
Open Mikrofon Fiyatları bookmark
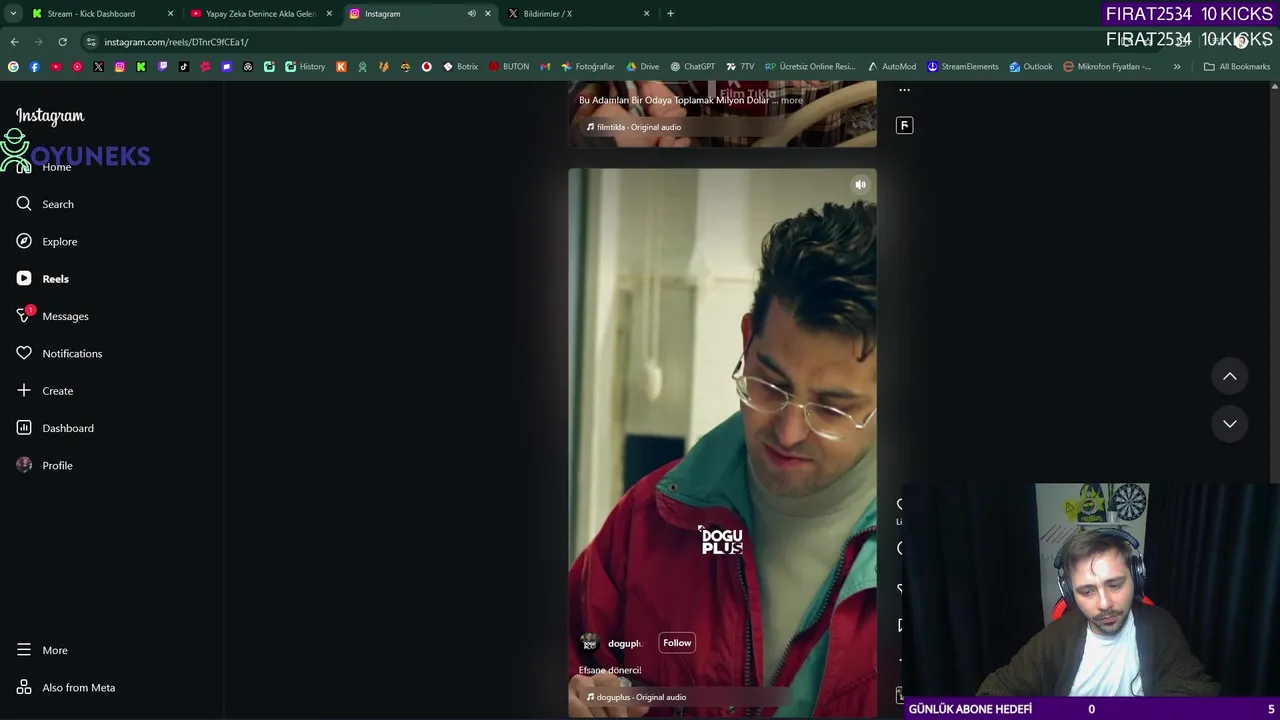click(x=1107, y=67)
